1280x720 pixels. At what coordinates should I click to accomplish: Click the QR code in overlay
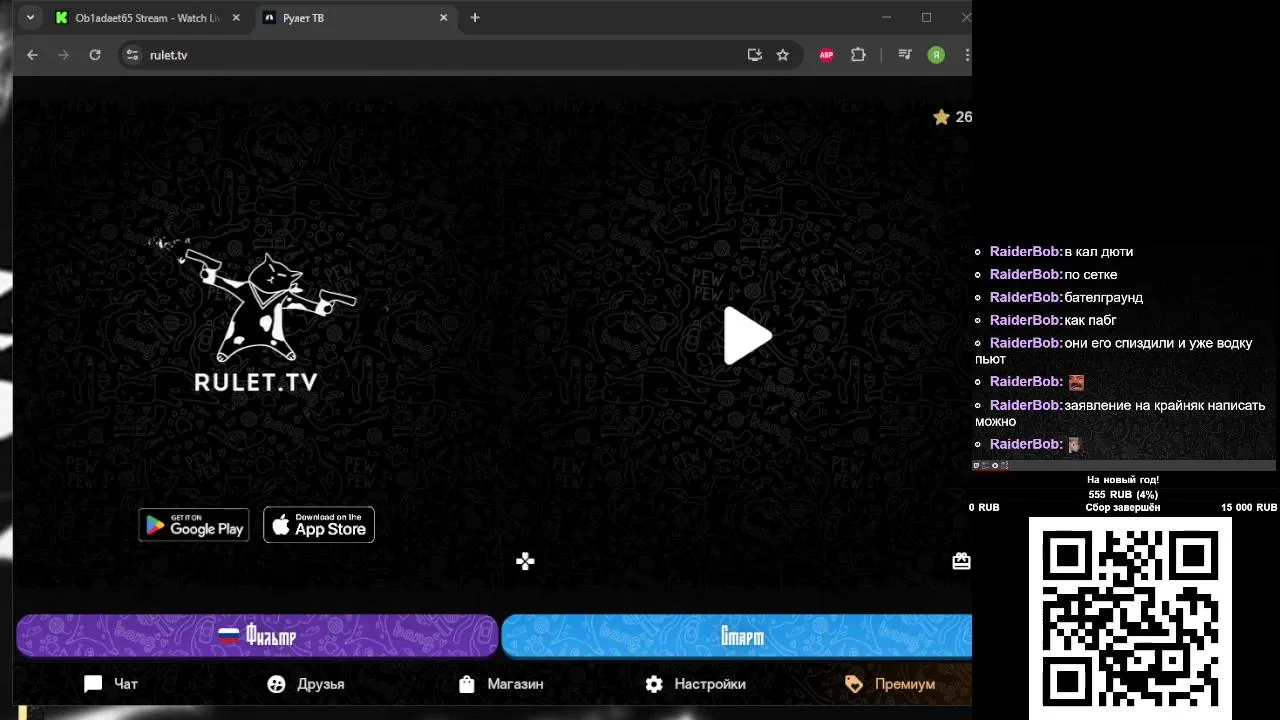1130,618
